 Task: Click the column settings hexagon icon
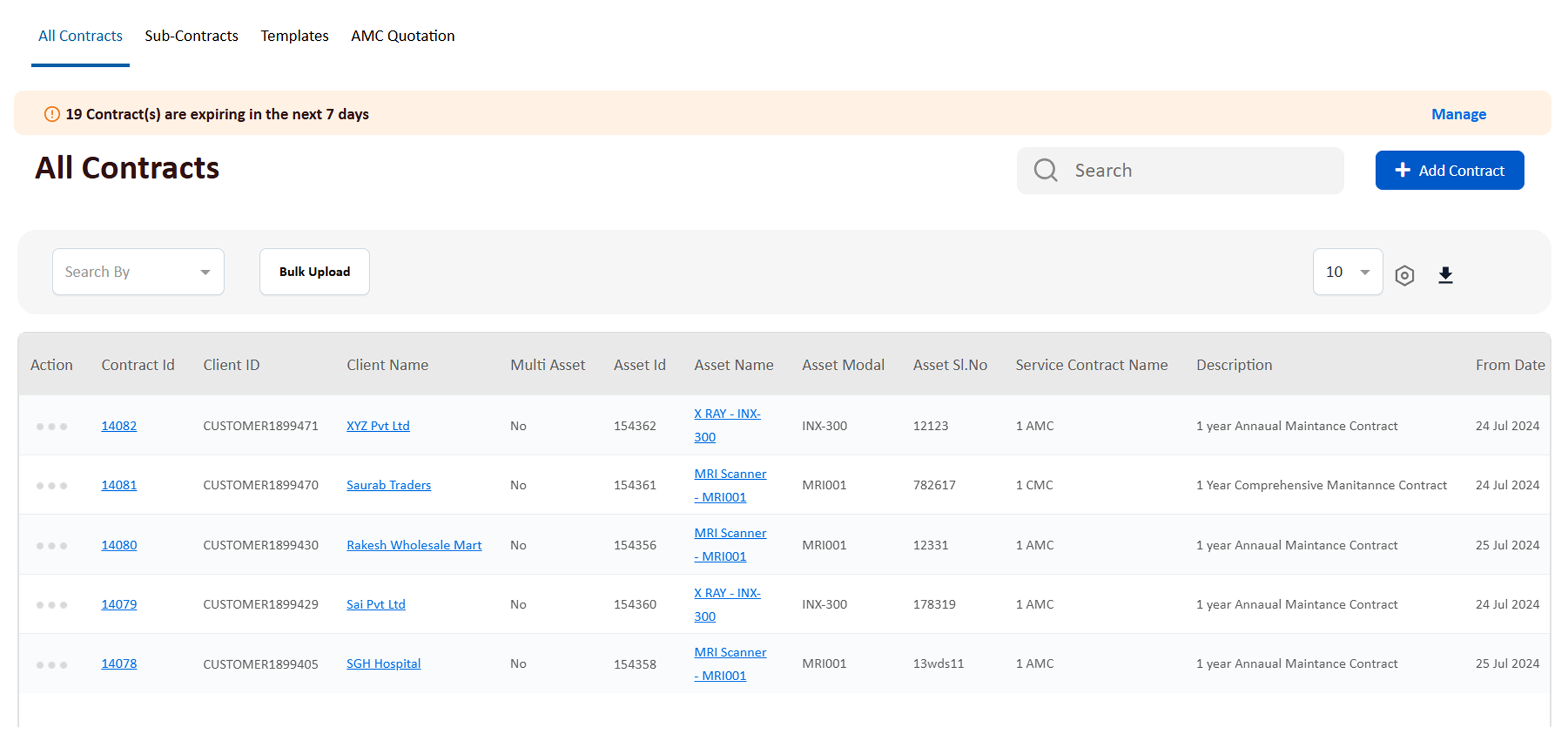tap(1404, 275)
